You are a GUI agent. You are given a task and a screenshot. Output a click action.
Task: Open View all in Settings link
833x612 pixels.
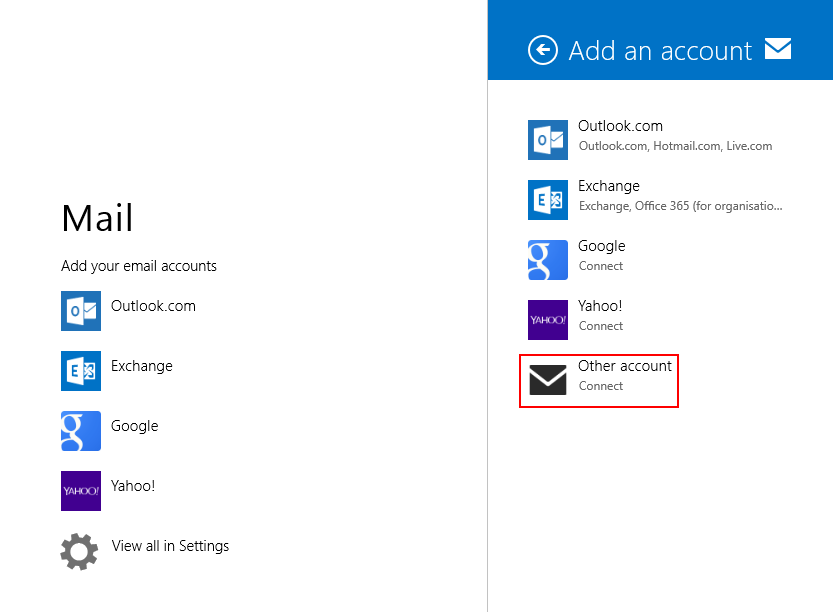170,546
